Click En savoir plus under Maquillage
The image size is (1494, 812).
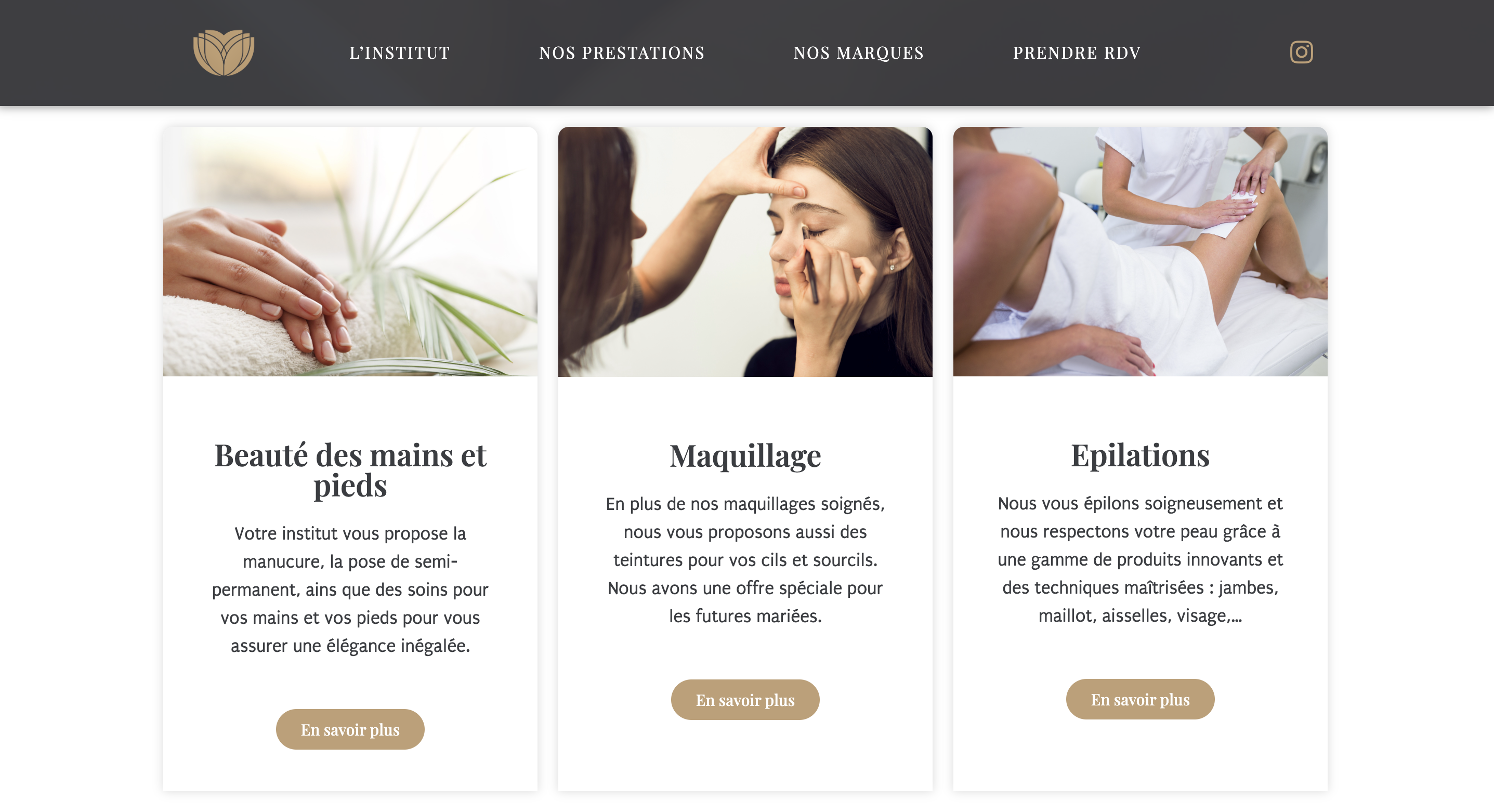click(745, 700)
